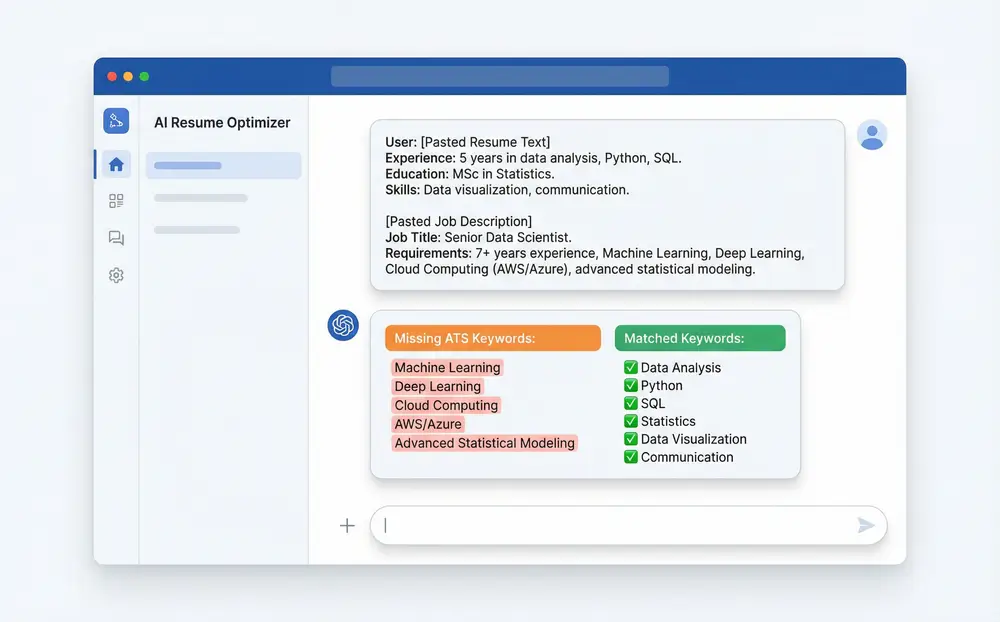1000x622 pixels.
Task: Toggle the Communication checkbox
Action: pyautogui.click(x=631, y=456)
